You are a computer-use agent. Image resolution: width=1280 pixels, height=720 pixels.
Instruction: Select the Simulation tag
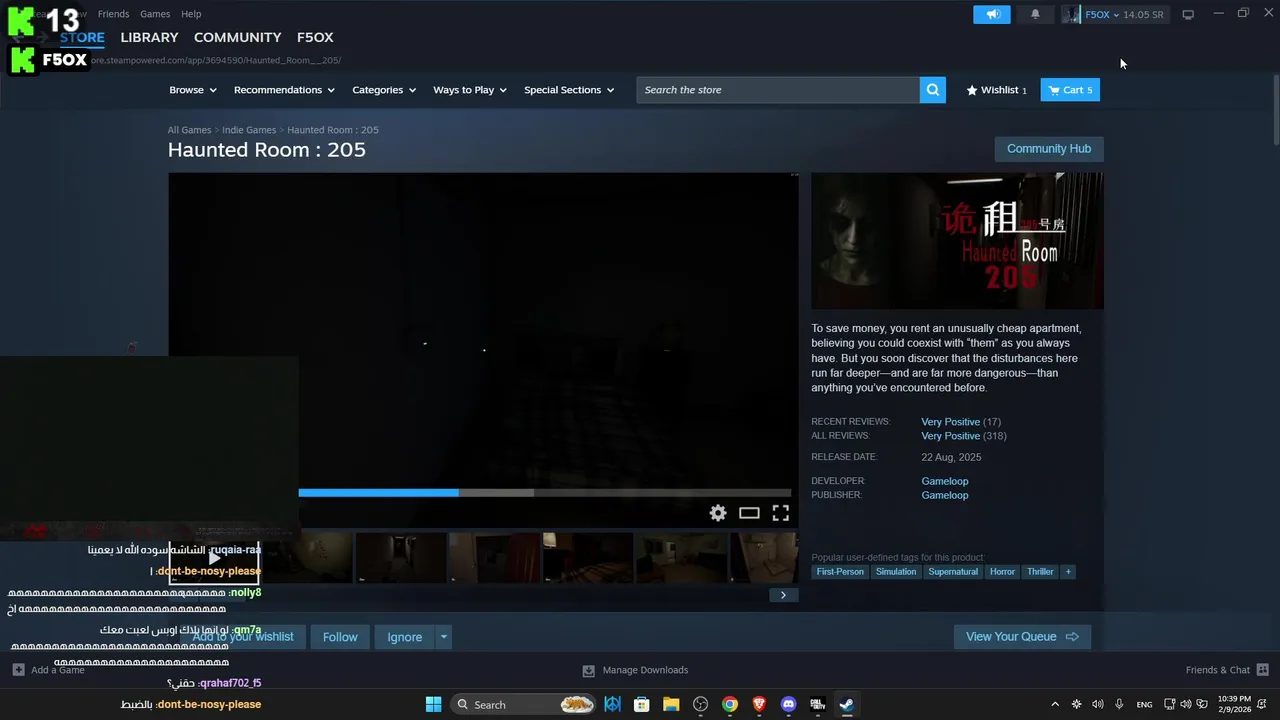(x=896, y=572)
